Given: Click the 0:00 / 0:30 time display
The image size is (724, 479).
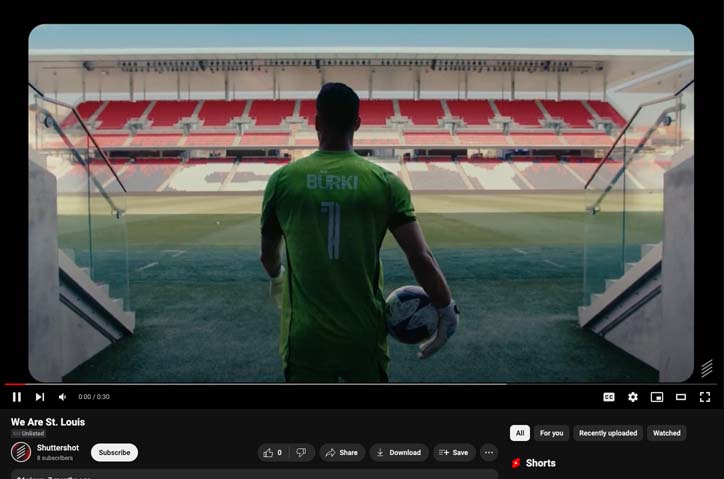Looking at the screenshot, I should (94, 397).
